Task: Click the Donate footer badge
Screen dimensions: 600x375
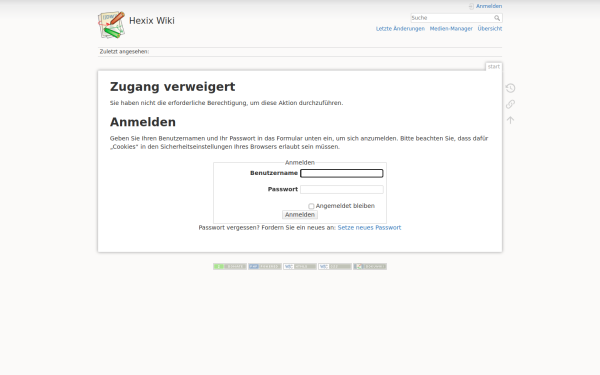Action: (230, 266)
